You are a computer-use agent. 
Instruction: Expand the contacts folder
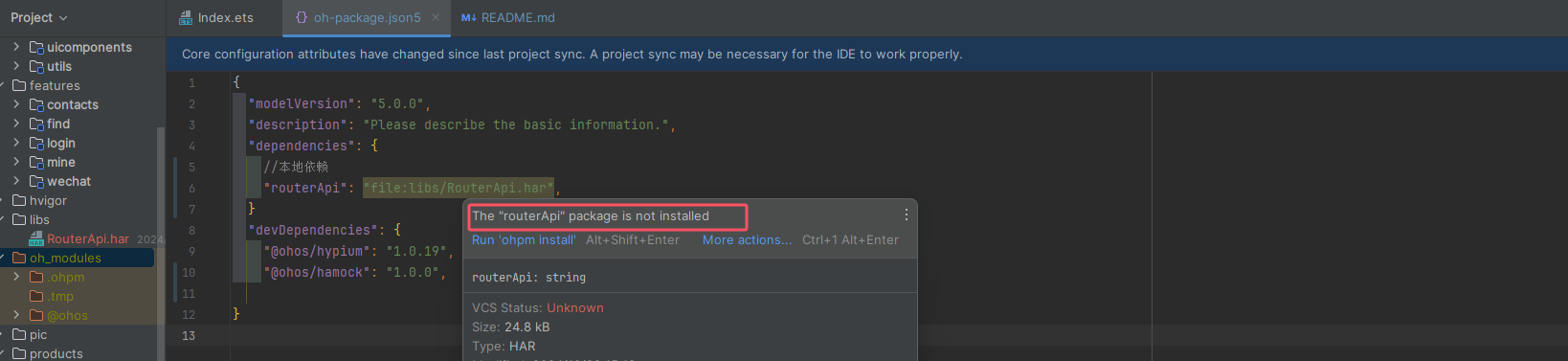tap(16, 104)
